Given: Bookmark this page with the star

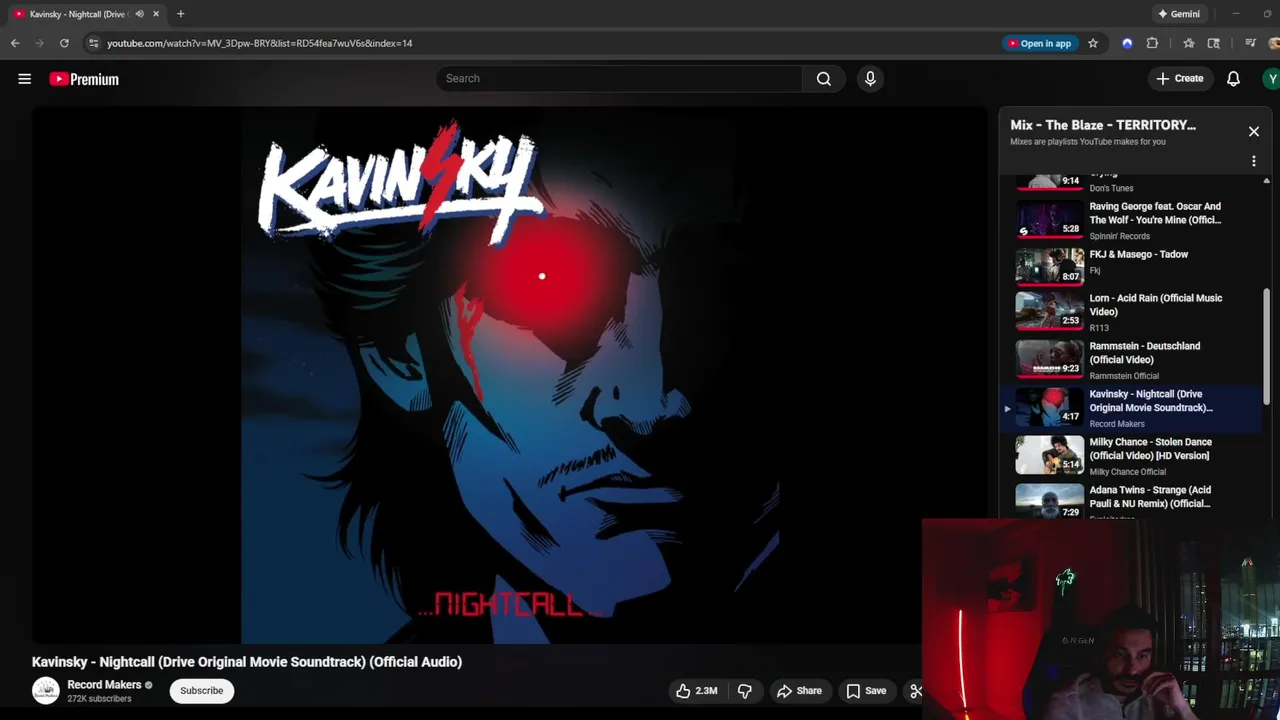Looking at the screenshot, I should coord(1093,43).
